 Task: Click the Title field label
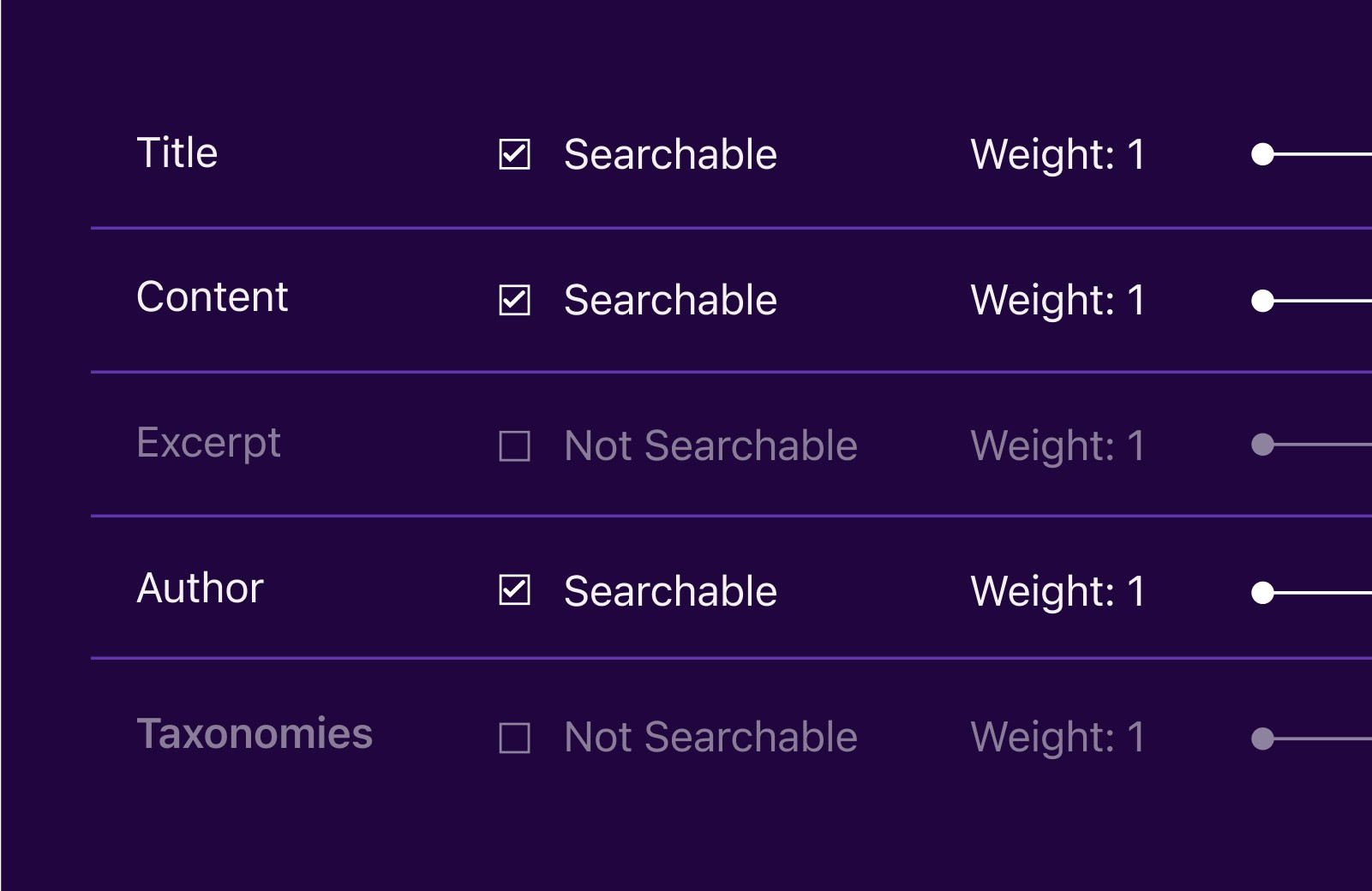click(177, 153)
